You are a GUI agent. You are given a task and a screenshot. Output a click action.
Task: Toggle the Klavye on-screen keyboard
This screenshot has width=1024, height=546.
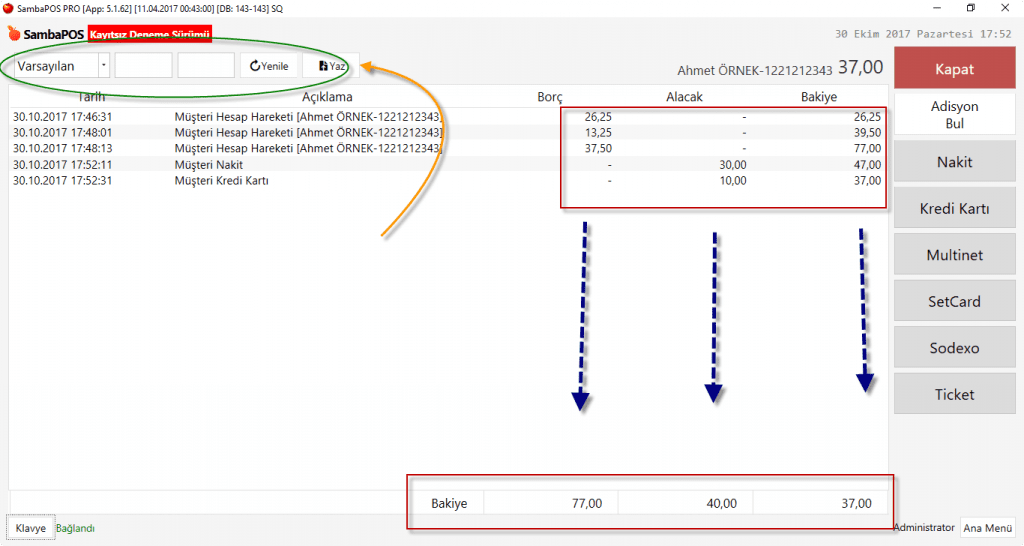click(x=30, y=528)
